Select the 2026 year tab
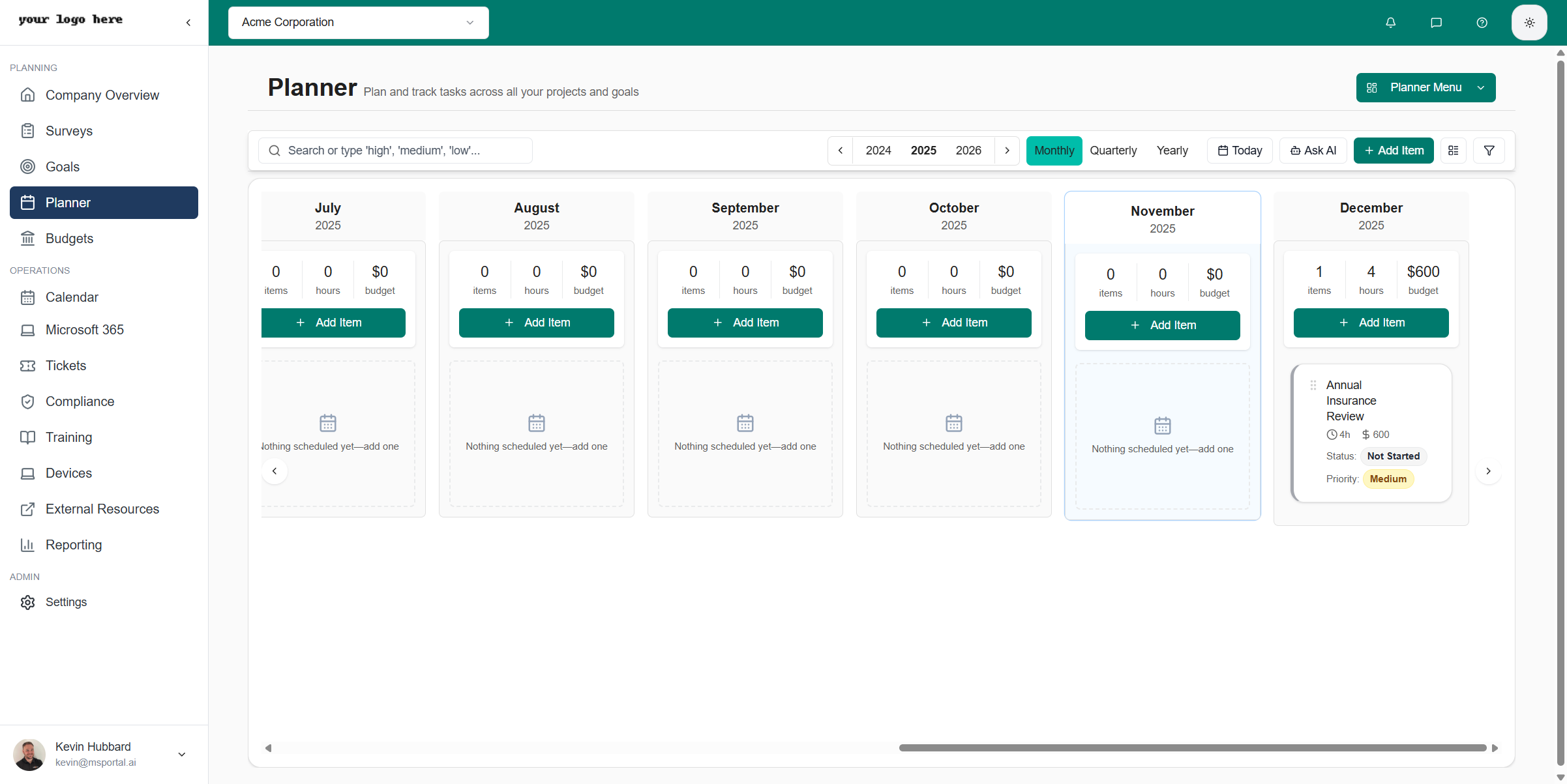Image resolution: width=1567 pixels, height=784 pixels. (x=968, y=151)
